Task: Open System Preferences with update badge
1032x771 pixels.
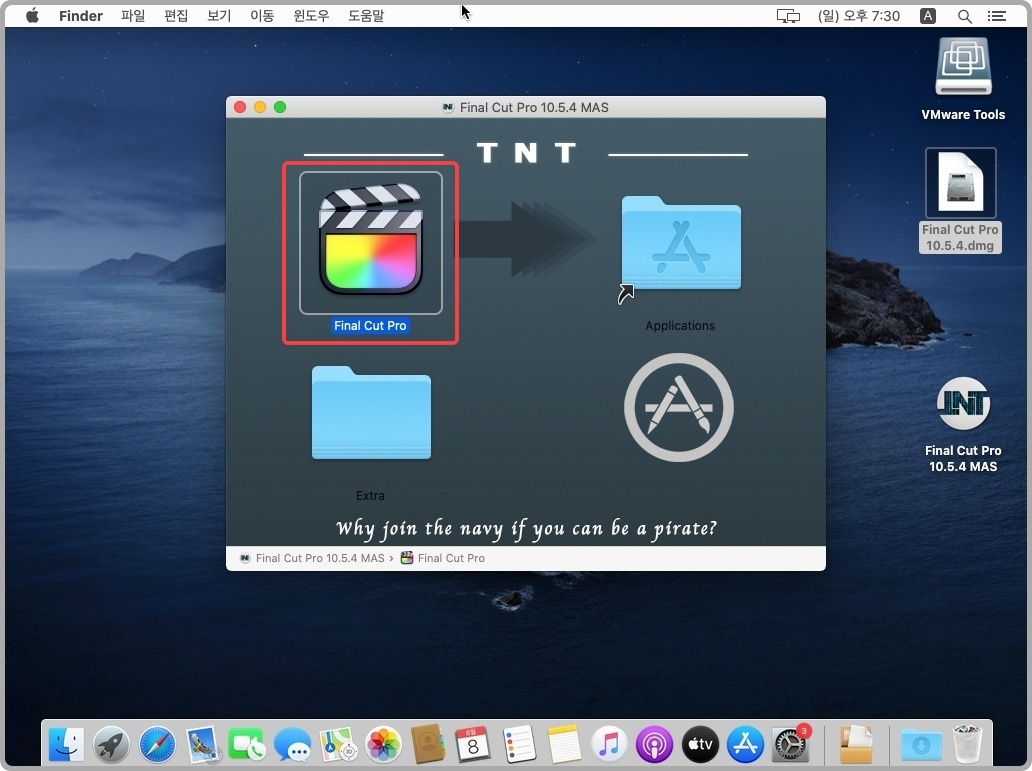Action: [x=790, y=745]
